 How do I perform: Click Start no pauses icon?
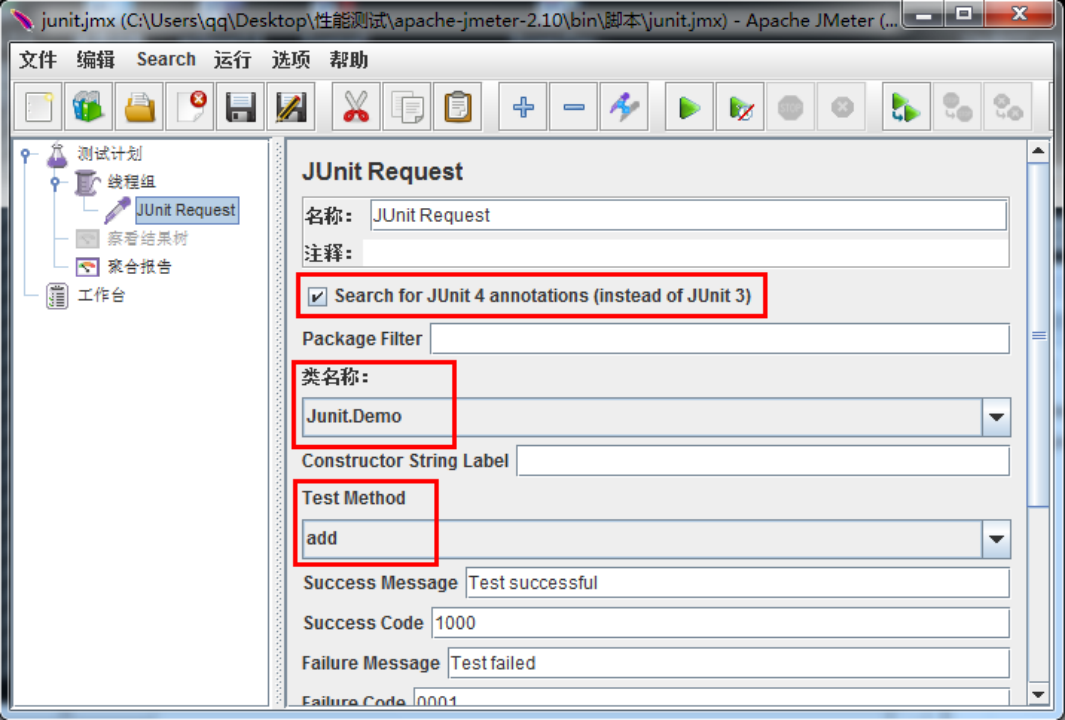pyautogui.click(x=740, y=107)
